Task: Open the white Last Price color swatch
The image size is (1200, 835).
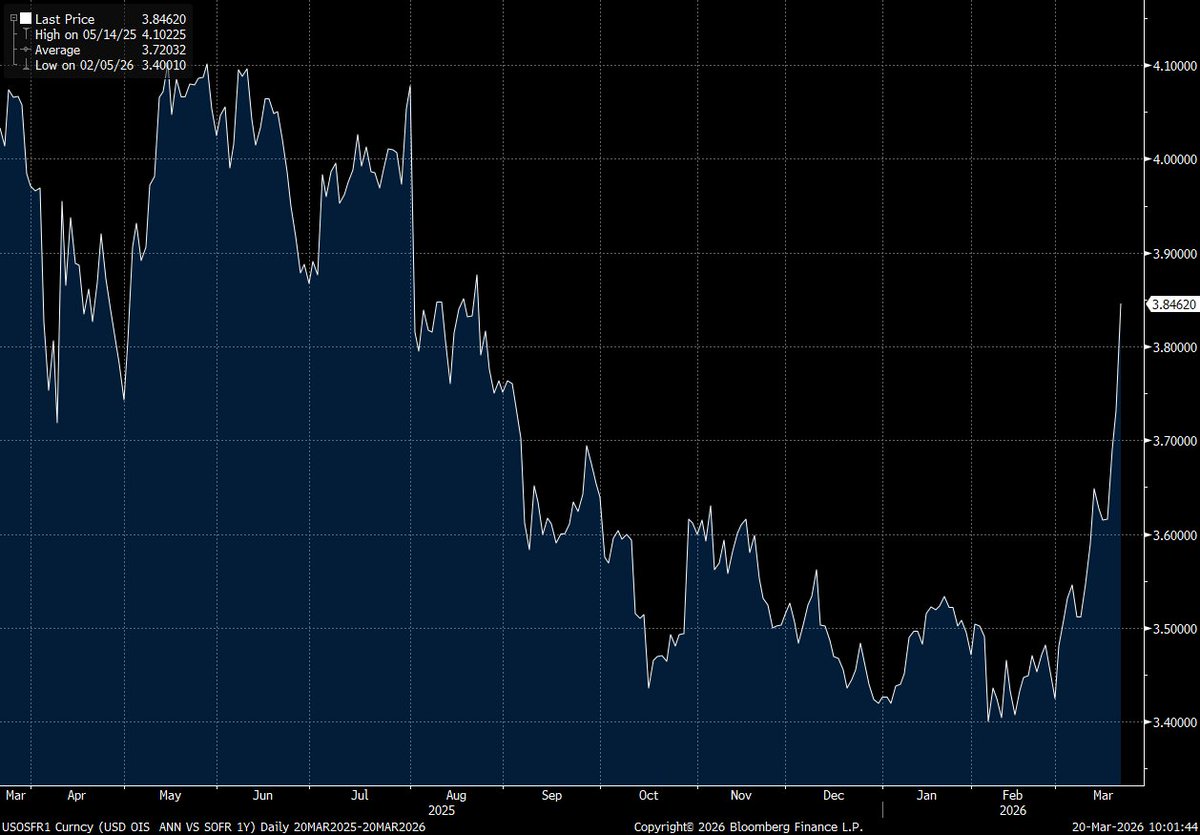Action: (x=25, y=18)
